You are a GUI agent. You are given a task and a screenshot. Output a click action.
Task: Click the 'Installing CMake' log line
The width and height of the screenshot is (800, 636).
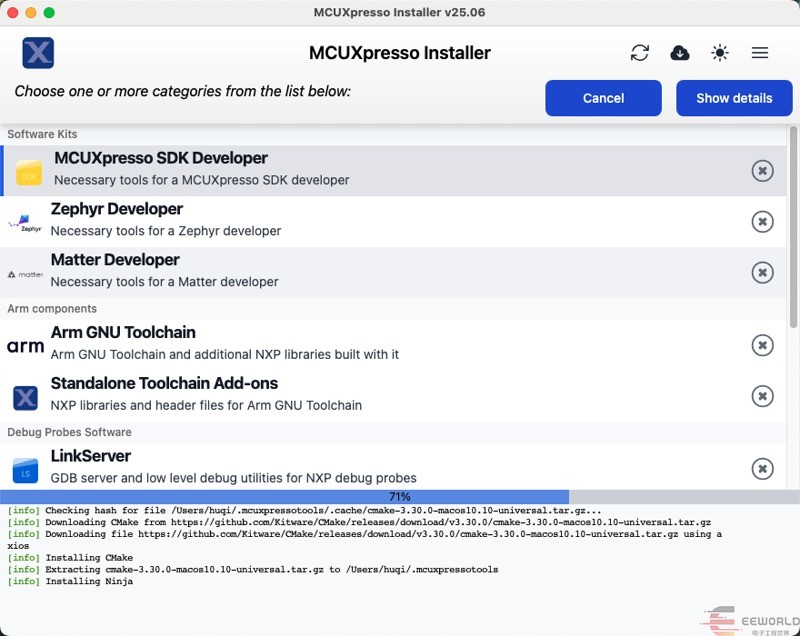[x=70, y=558]
